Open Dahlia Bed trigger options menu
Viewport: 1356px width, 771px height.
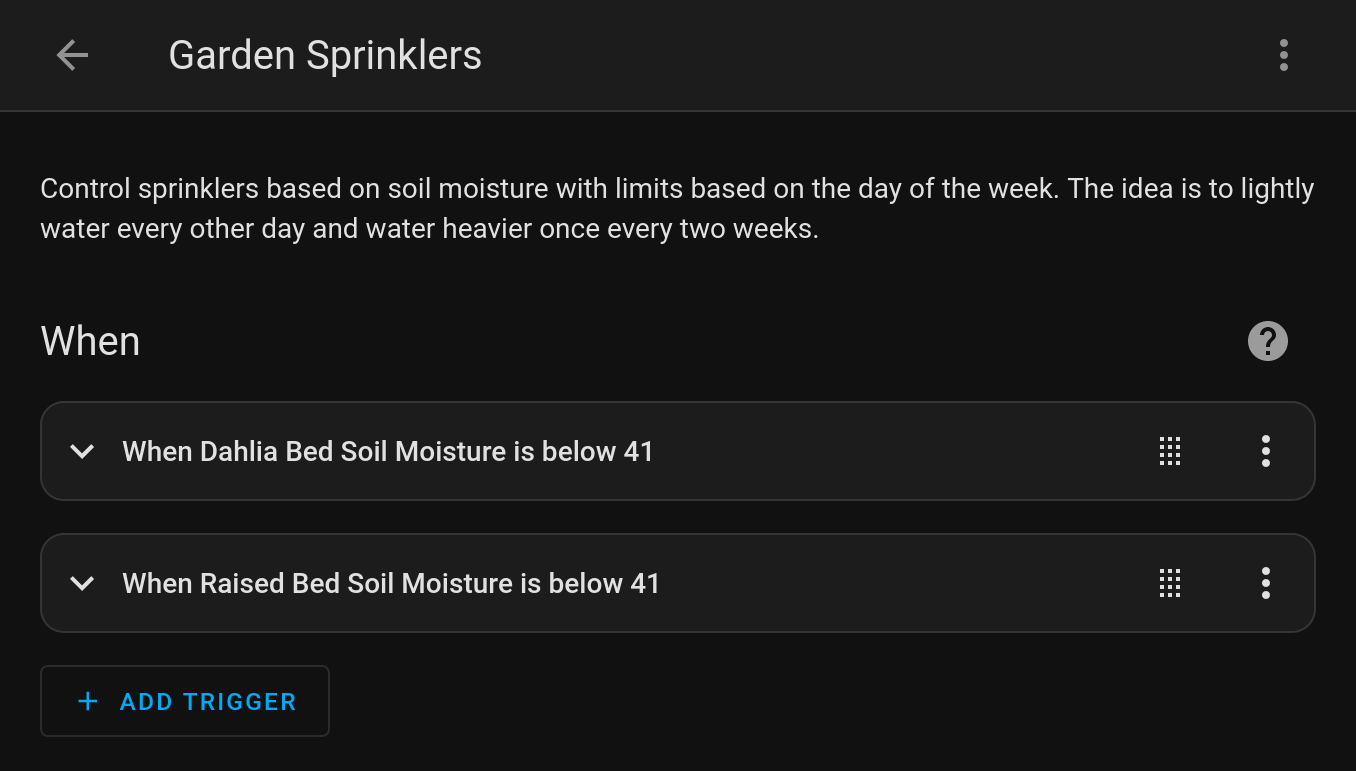pos(1265,451)
